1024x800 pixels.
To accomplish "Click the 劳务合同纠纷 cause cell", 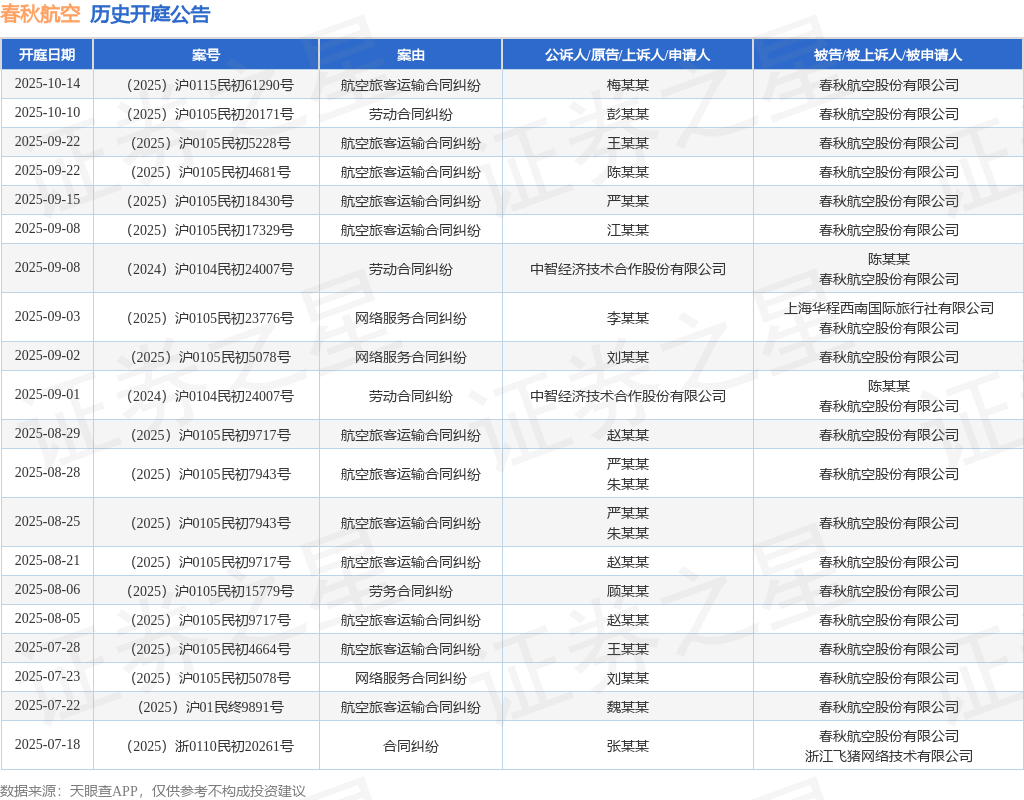I will tap(411, 591).
